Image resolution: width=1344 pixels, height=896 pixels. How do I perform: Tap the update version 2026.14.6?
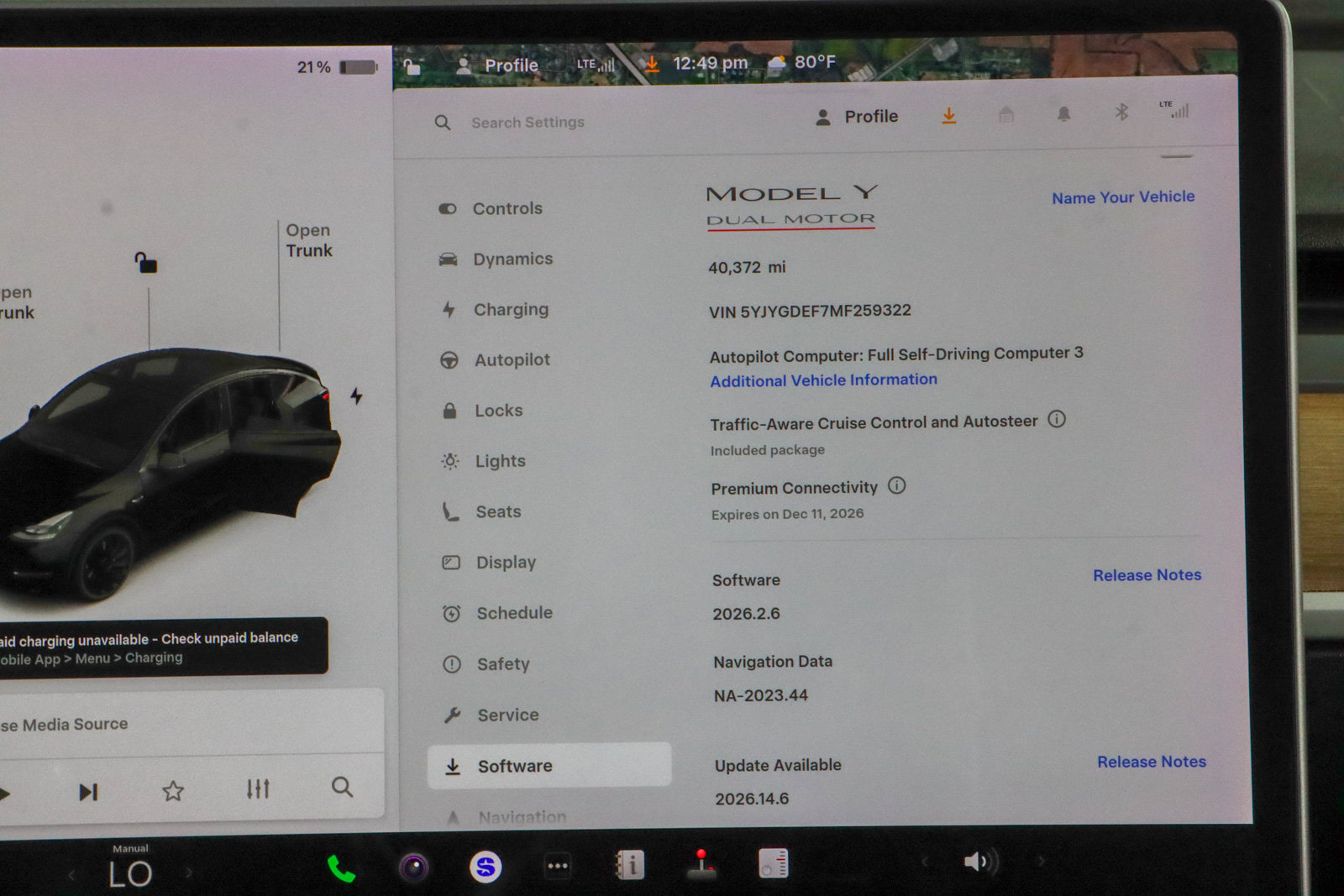pos(752,799)
